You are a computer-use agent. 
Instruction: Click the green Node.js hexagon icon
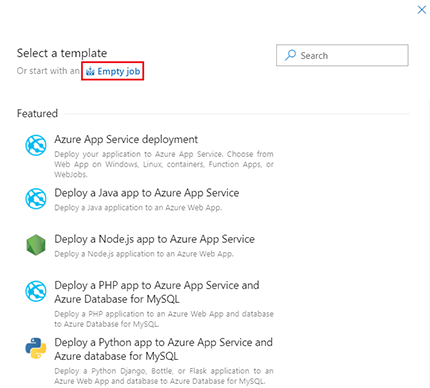click(36, 245)
